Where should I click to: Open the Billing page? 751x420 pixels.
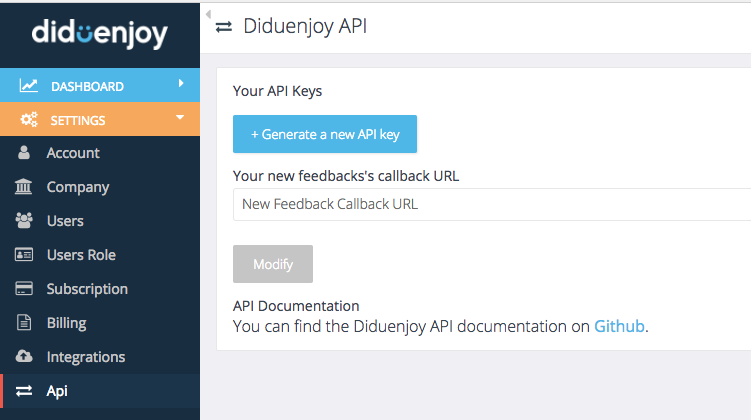click(100, 323)
